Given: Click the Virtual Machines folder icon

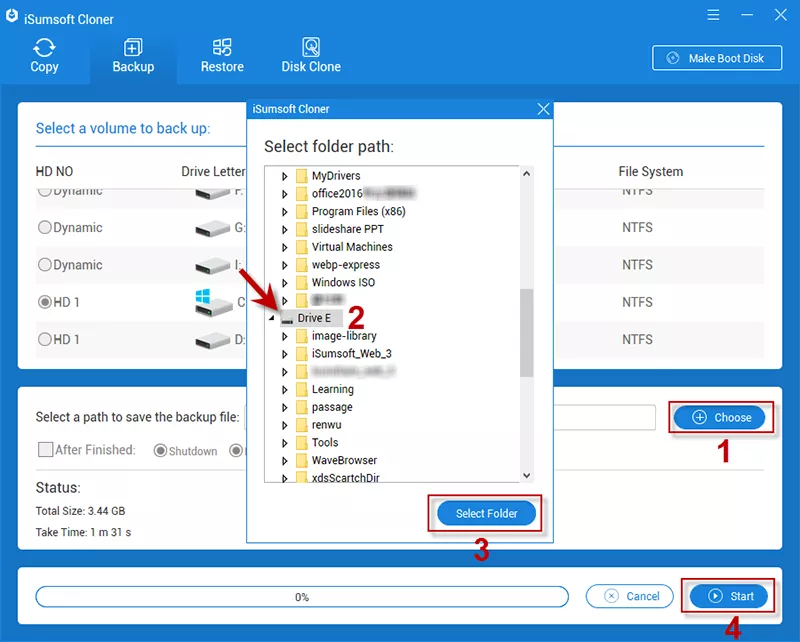Looking at the screenshot, I should click(x=301, y=247).
